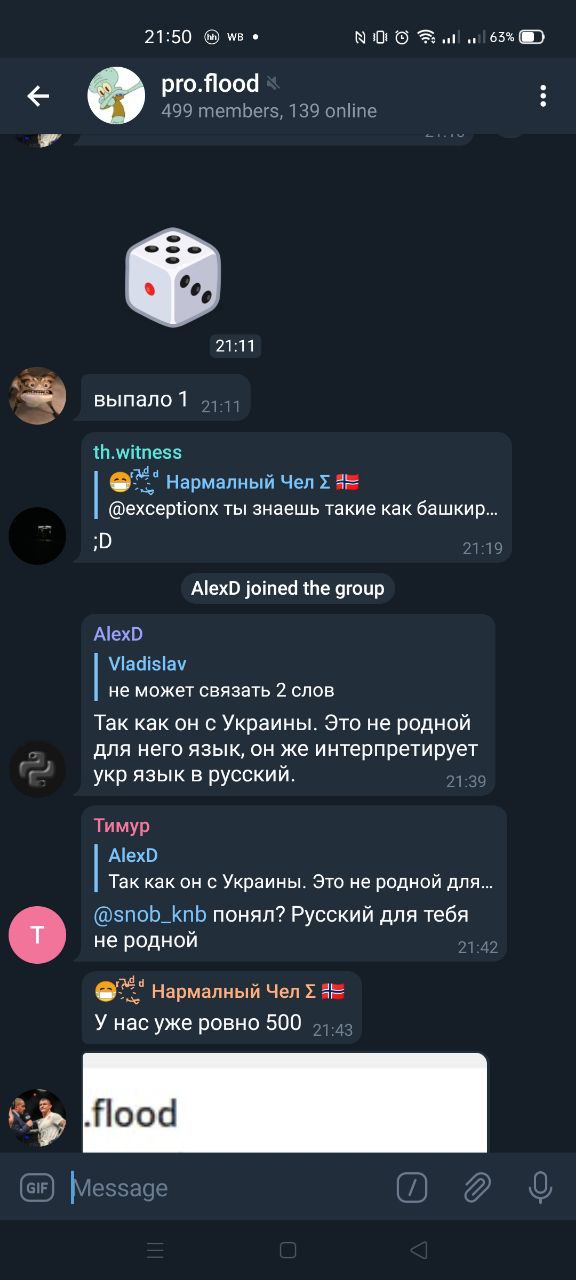Open the three-dot chat options menu

(x=543, y=96)
